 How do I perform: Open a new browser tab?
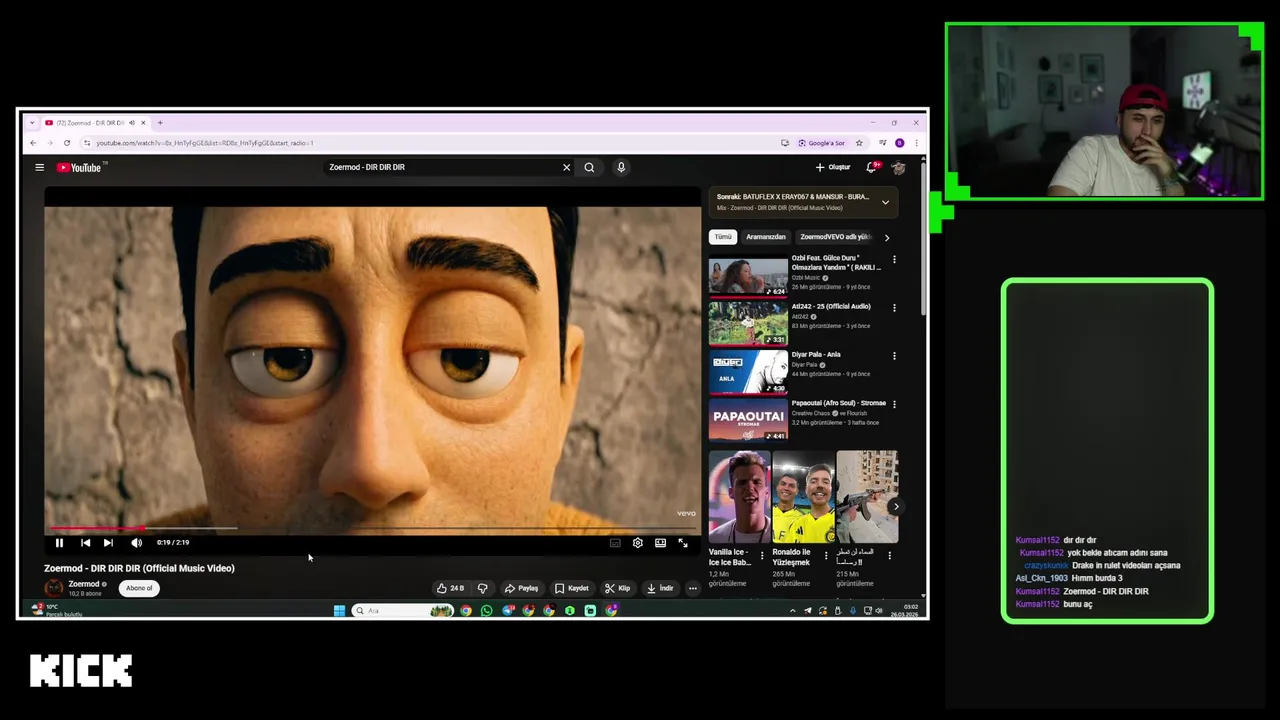[160, 123]
